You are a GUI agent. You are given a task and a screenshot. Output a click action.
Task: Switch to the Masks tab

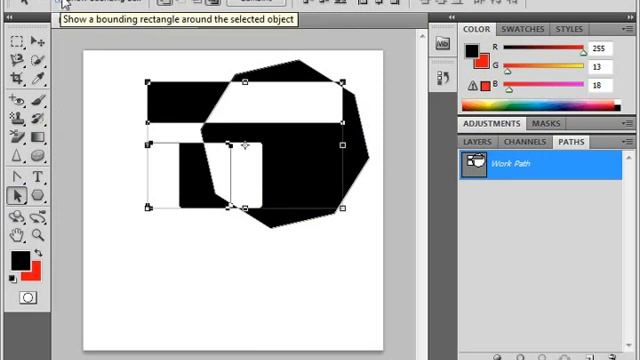pos(546,123)
